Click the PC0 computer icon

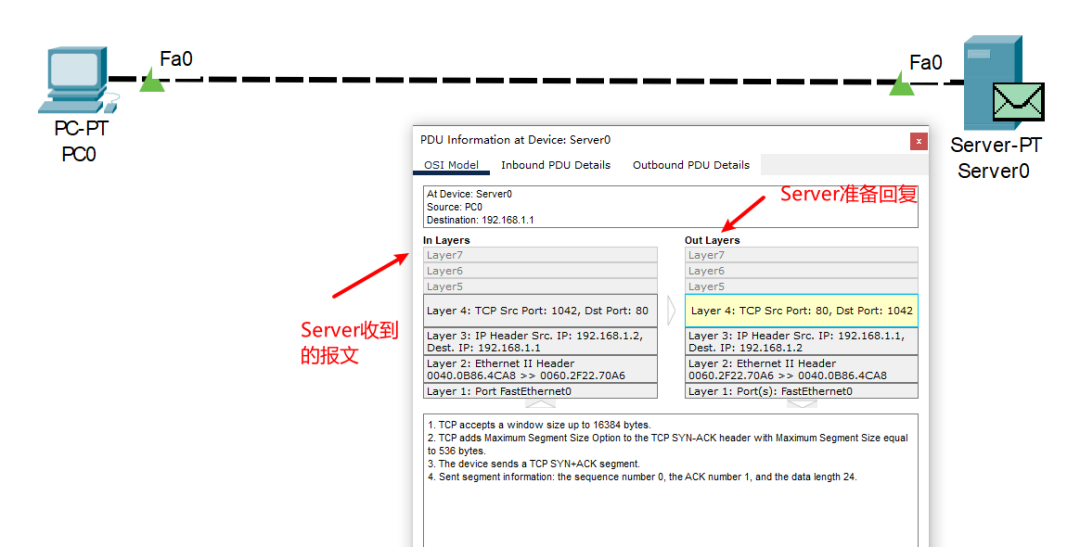click(x=77, y=80)
